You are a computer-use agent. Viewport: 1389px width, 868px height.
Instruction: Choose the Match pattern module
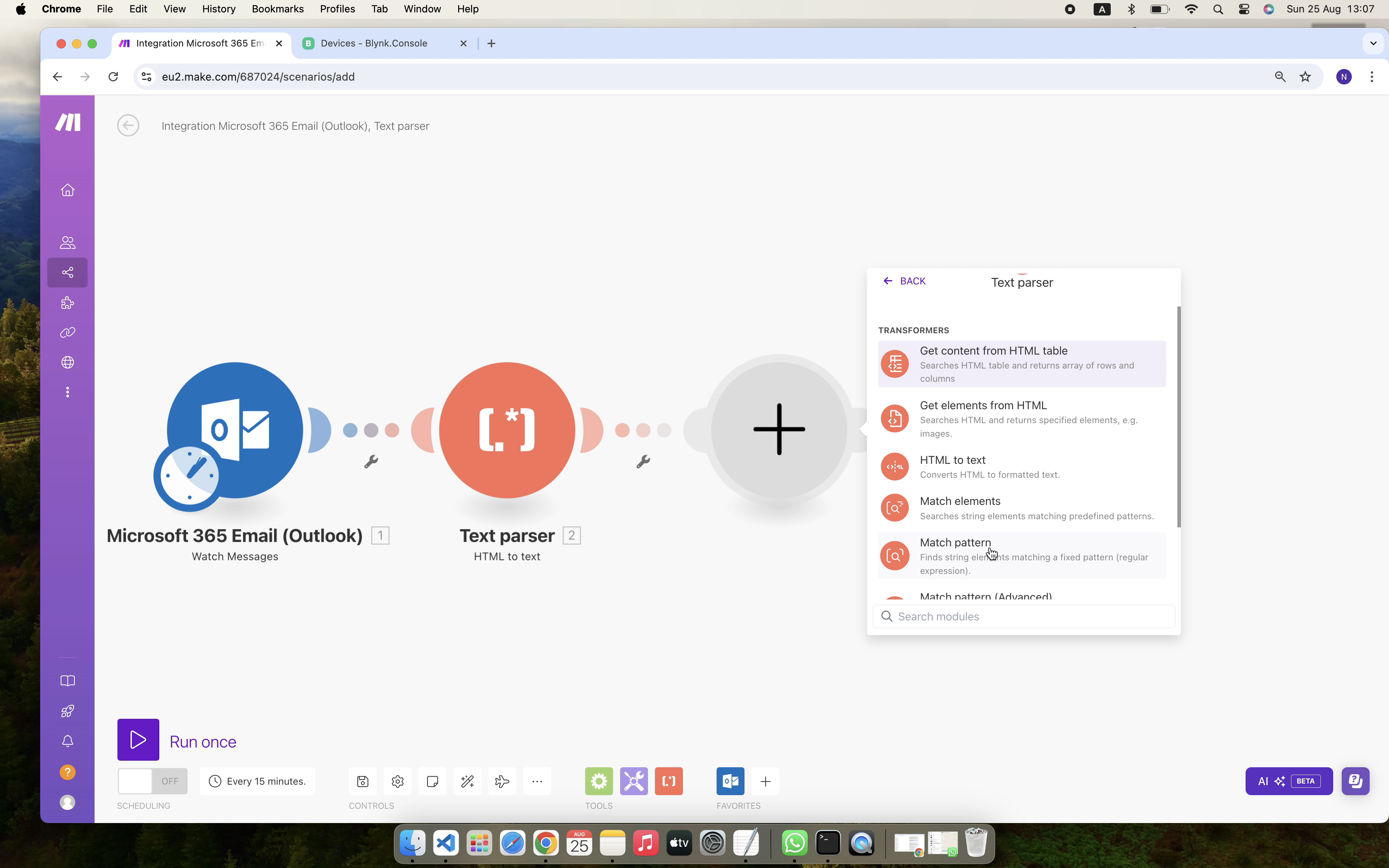pos(1022,556)
